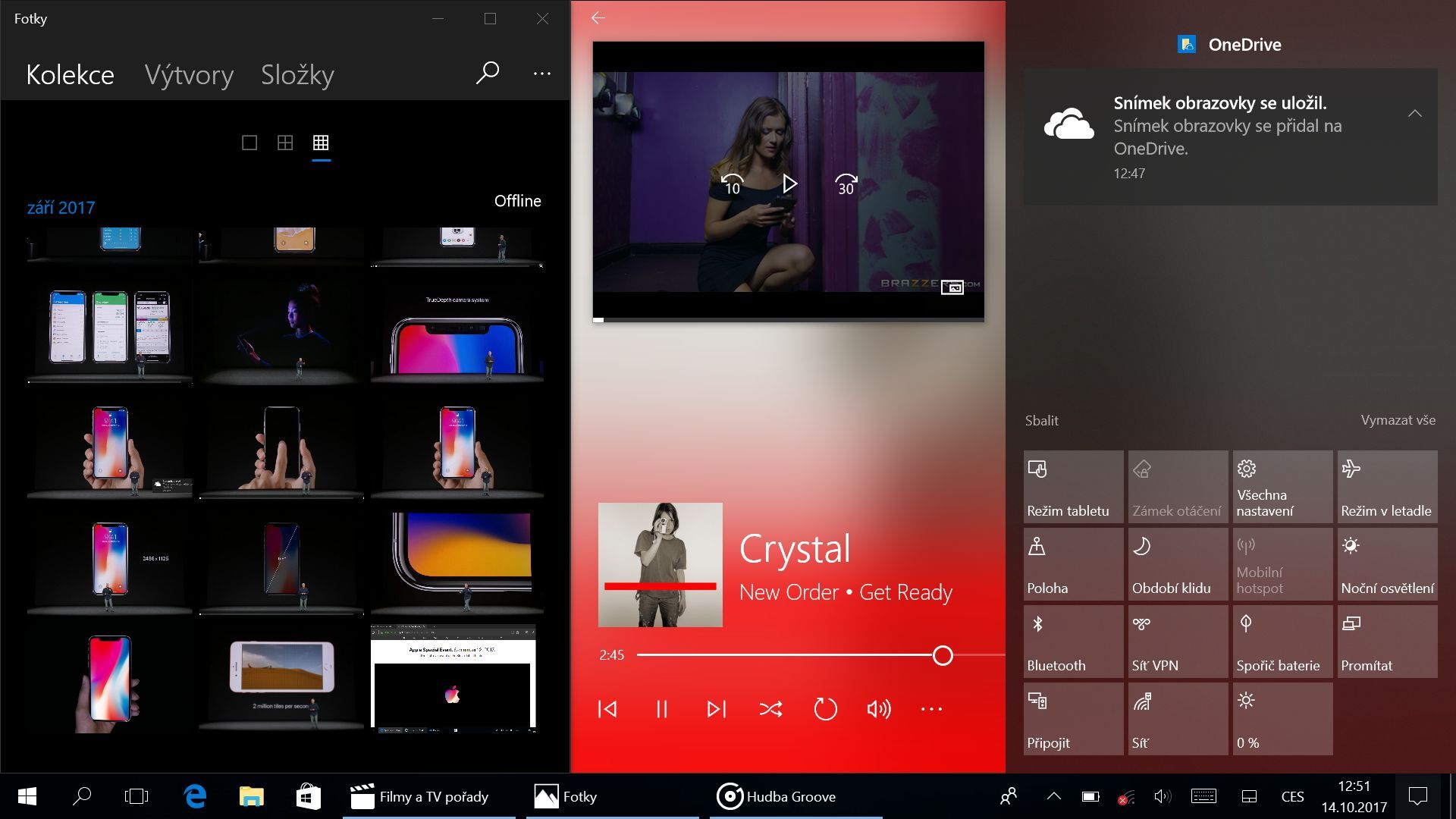This screenshot has height=819, width=1456.
Task: Open search in the Fotky app
Action: (x=486, y=74)
